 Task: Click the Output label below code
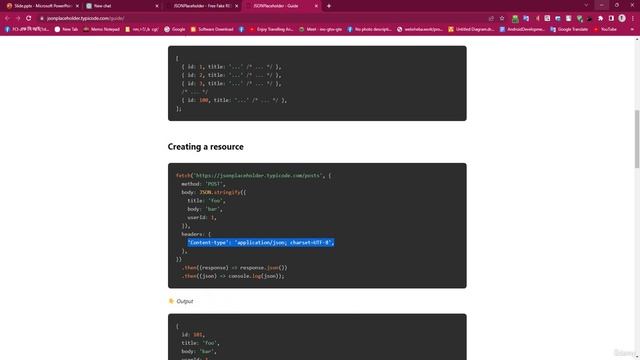[x=185, y=301]
